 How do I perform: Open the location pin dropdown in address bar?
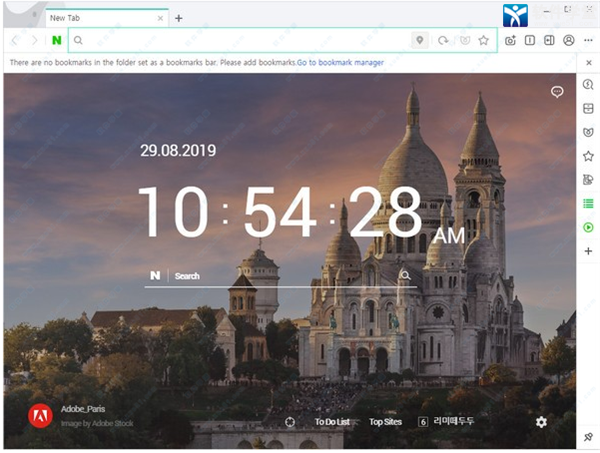(x=420, y=40)
